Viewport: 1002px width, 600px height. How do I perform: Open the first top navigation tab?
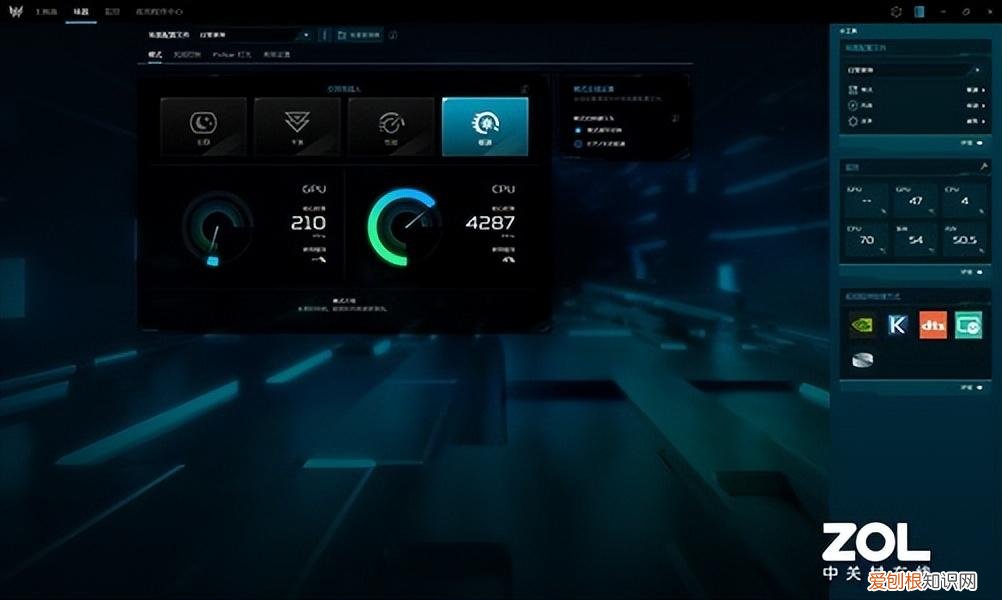coord(46,11)
